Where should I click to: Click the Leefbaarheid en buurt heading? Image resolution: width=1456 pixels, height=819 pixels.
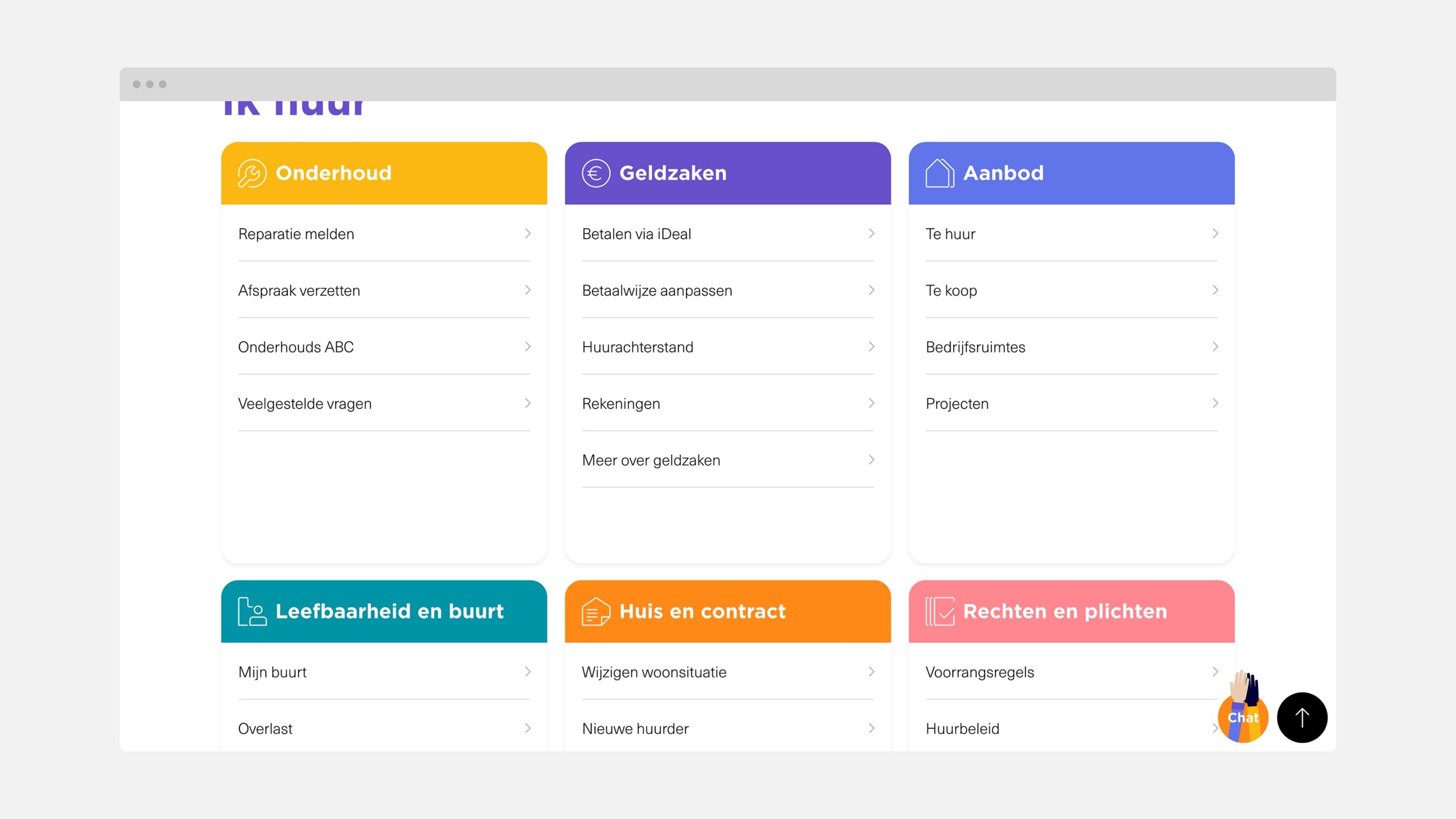click(390, 611)
